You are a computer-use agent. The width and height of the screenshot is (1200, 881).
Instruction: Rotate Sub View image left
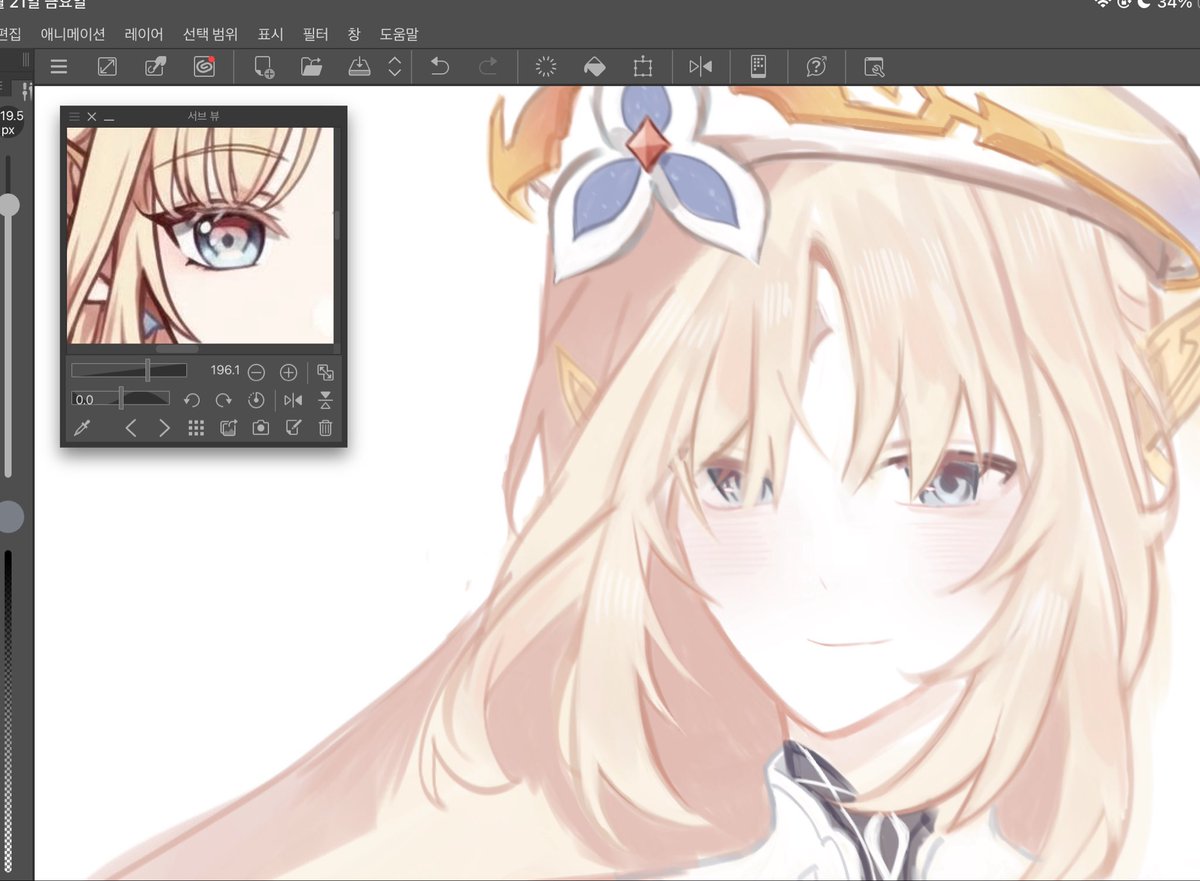(192, 400)
